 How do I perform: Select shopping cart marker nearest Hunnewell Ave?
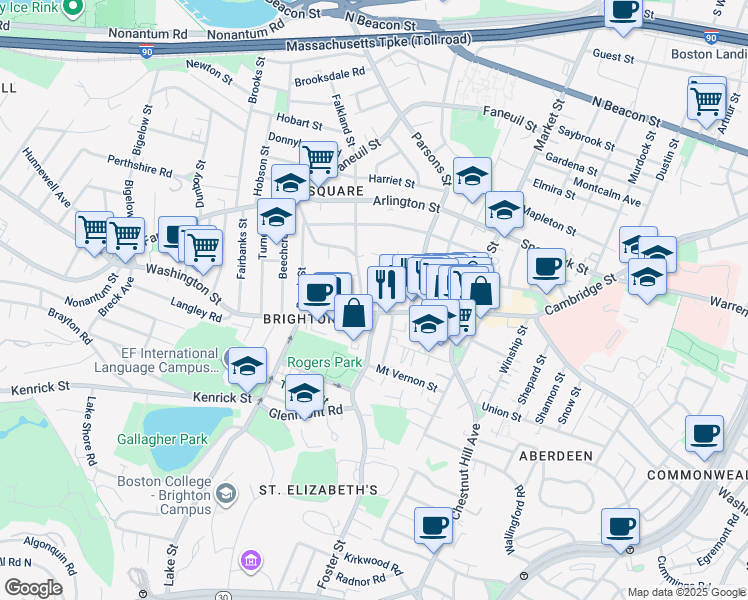[94, 231]
